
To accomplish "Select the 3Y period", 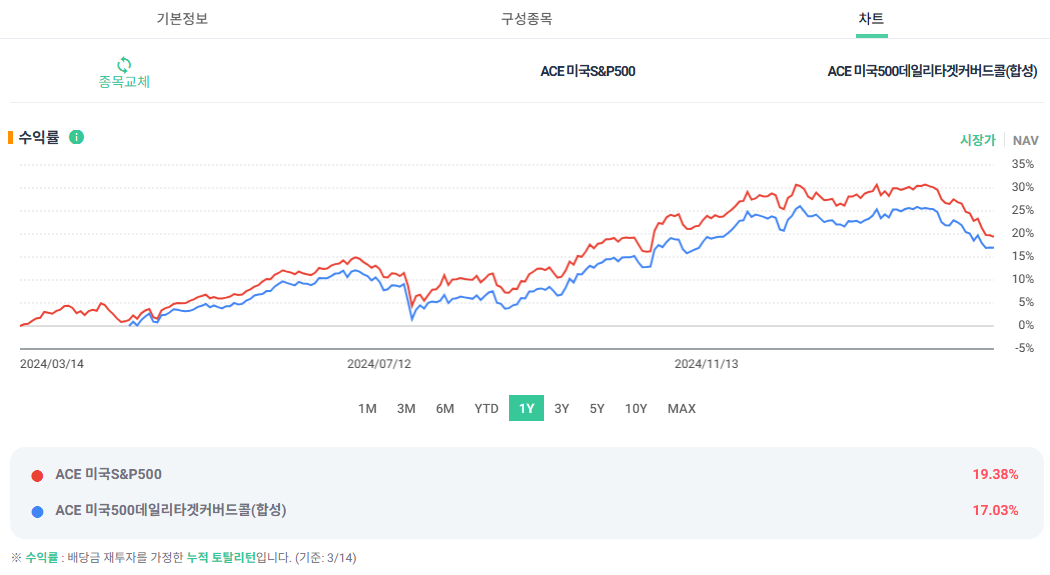I will coord(562,408).
